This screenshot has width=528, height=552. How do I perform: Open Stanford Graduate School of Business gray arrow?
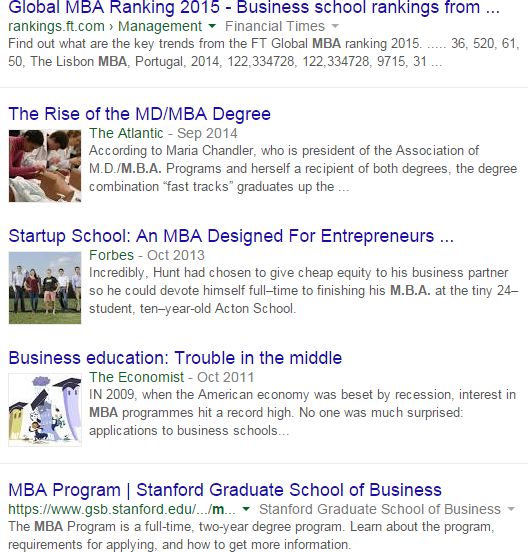click(x=511, y=509)
